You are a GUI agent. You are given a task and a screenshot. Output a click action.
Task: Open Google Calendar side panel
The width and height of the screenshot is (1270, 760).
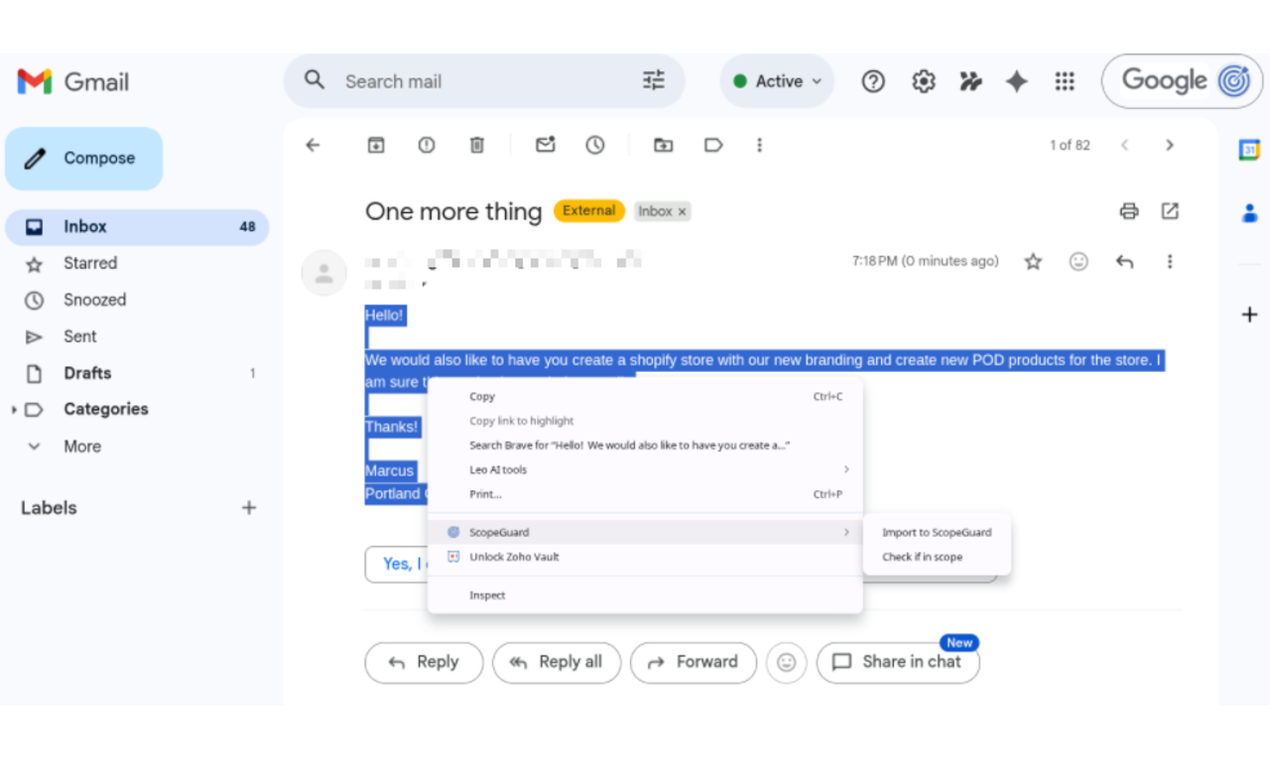tap(1249, 150)
